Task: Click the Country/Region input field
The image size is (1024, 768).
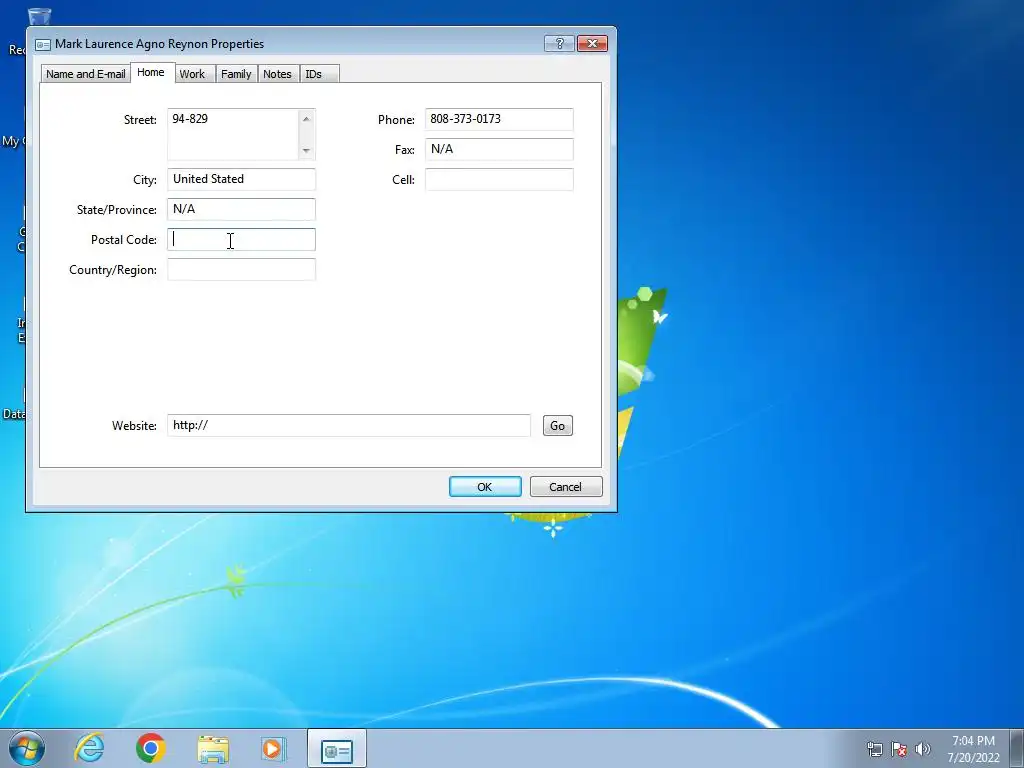Action: coord(241,270)
